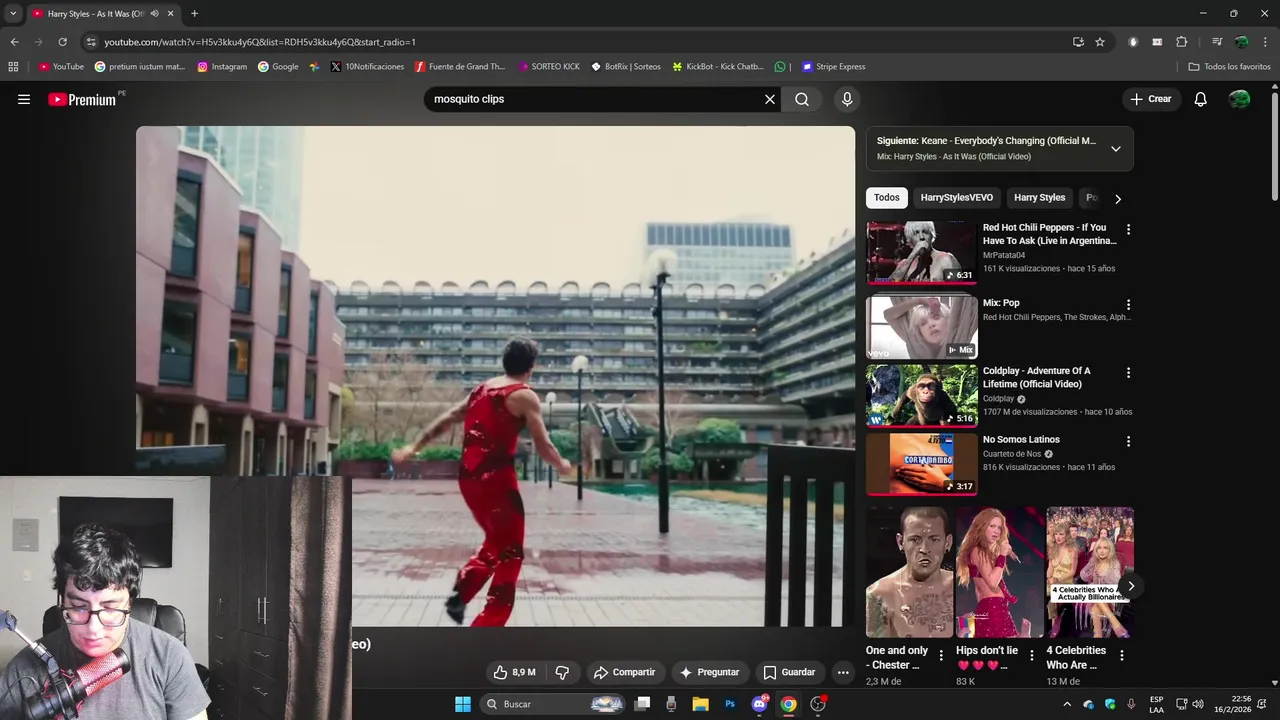This screenshot has height=720, width=1280.
Task: Dislike the Harry Styles video
Action: click(562, 672)
